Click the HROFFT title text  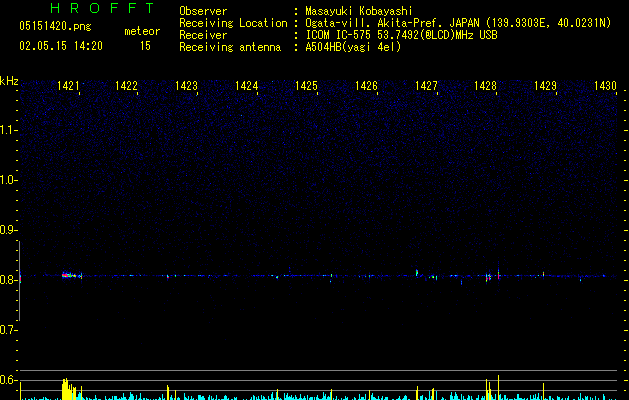(x=102, y=8)
